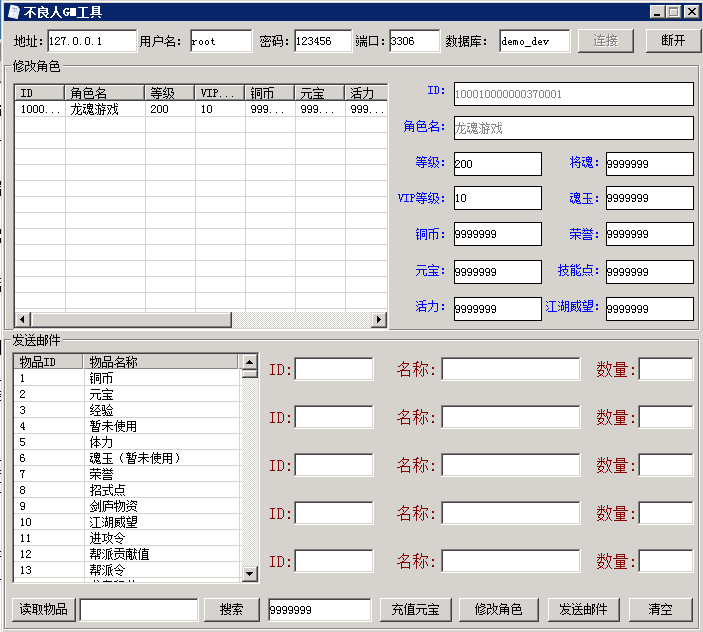Viewport: 703px width, 632px height.
Task: Click the 等级 level input field
Action: 496,163
